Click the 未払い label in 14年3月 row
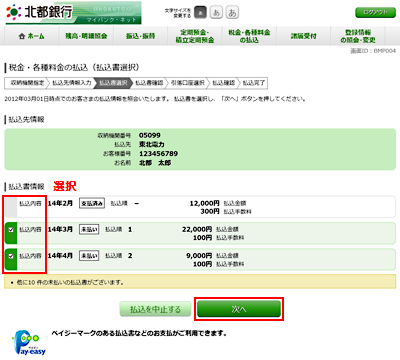Image resolution: width=400 pixels, height=360 pixels. tap(89, 229)
